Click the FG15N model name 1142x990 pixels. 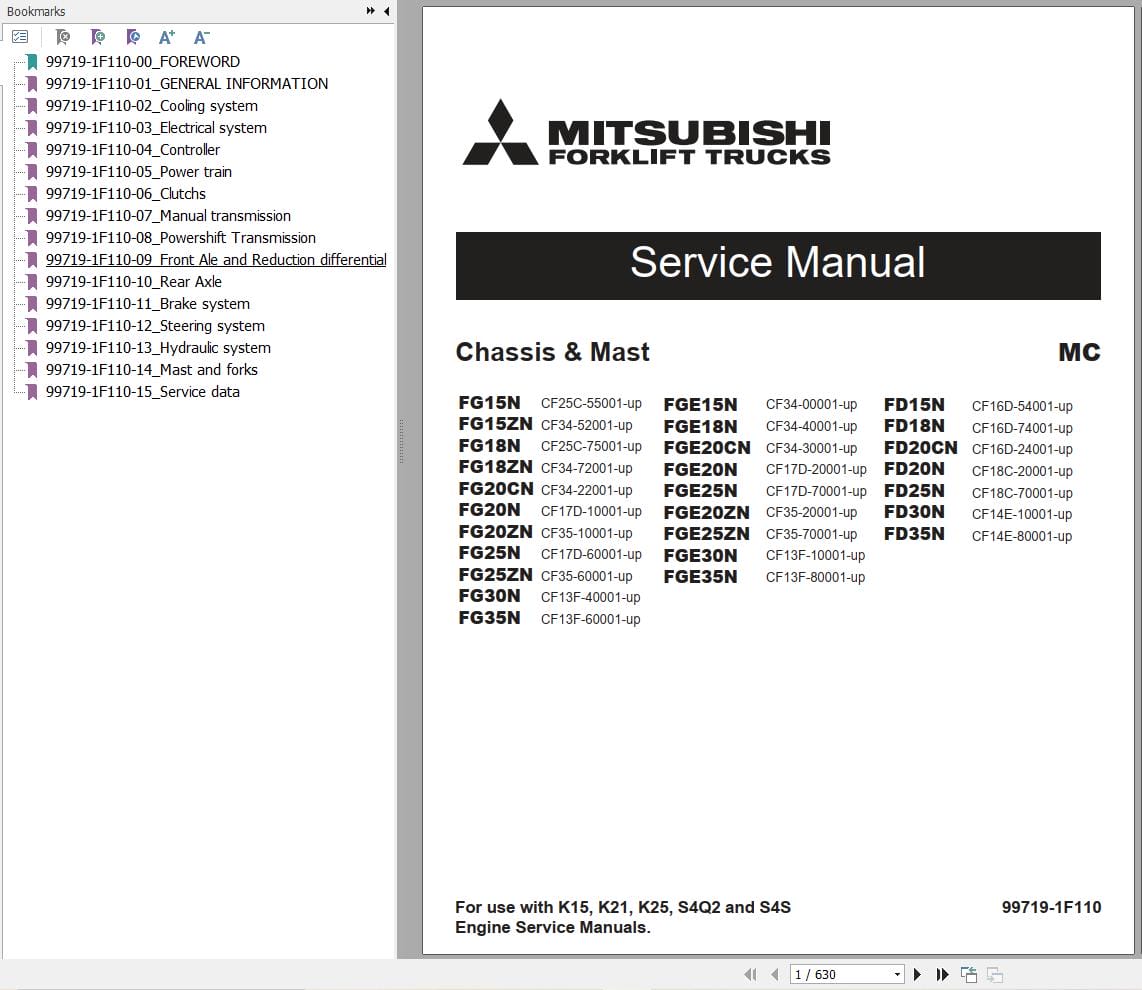coord(489,403)
